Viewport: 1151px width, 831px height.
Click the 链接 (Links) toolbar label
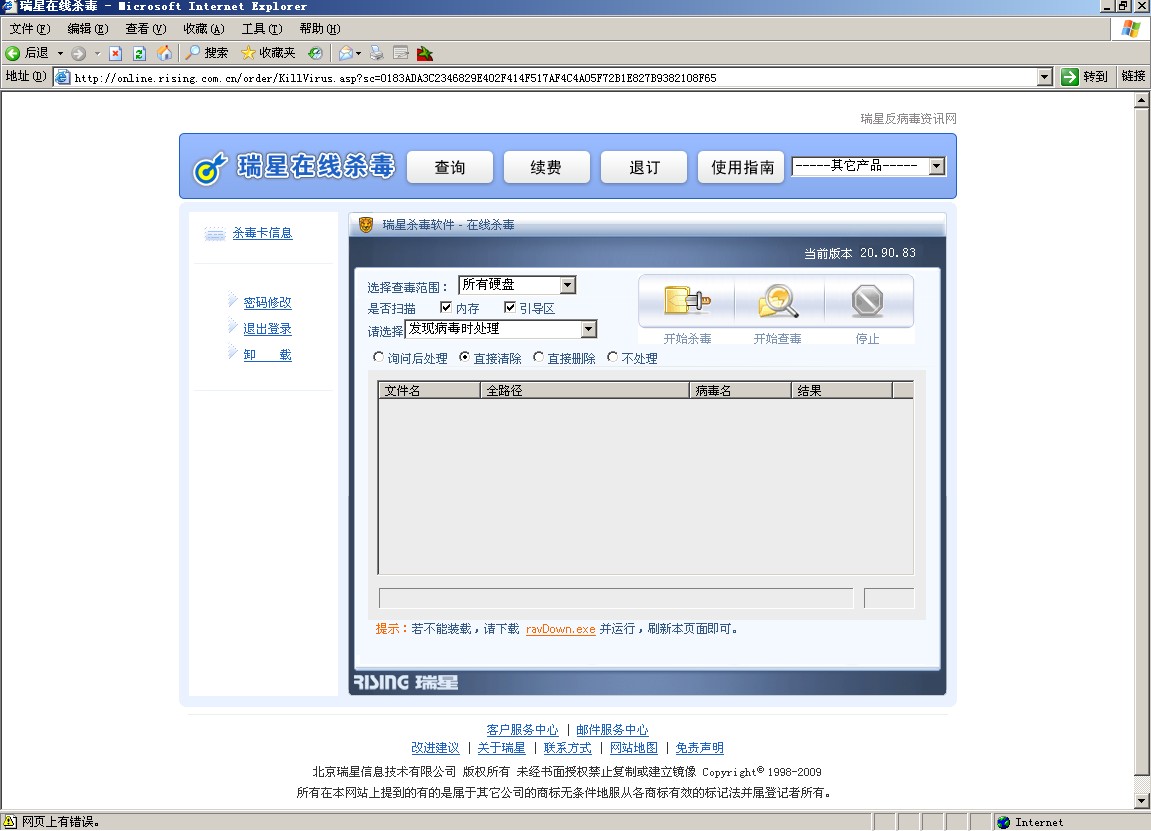click(x=1133, y=76)
